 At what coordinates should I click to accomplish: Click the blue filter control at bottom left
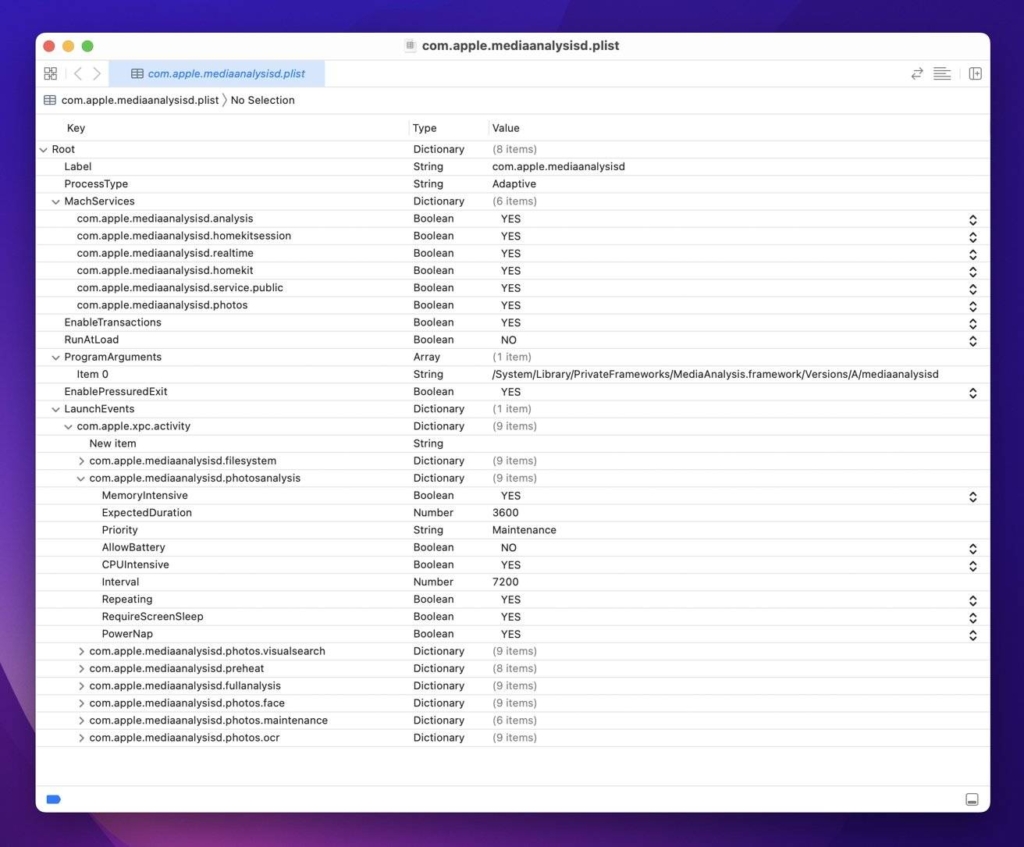click(x=52, y=799)
